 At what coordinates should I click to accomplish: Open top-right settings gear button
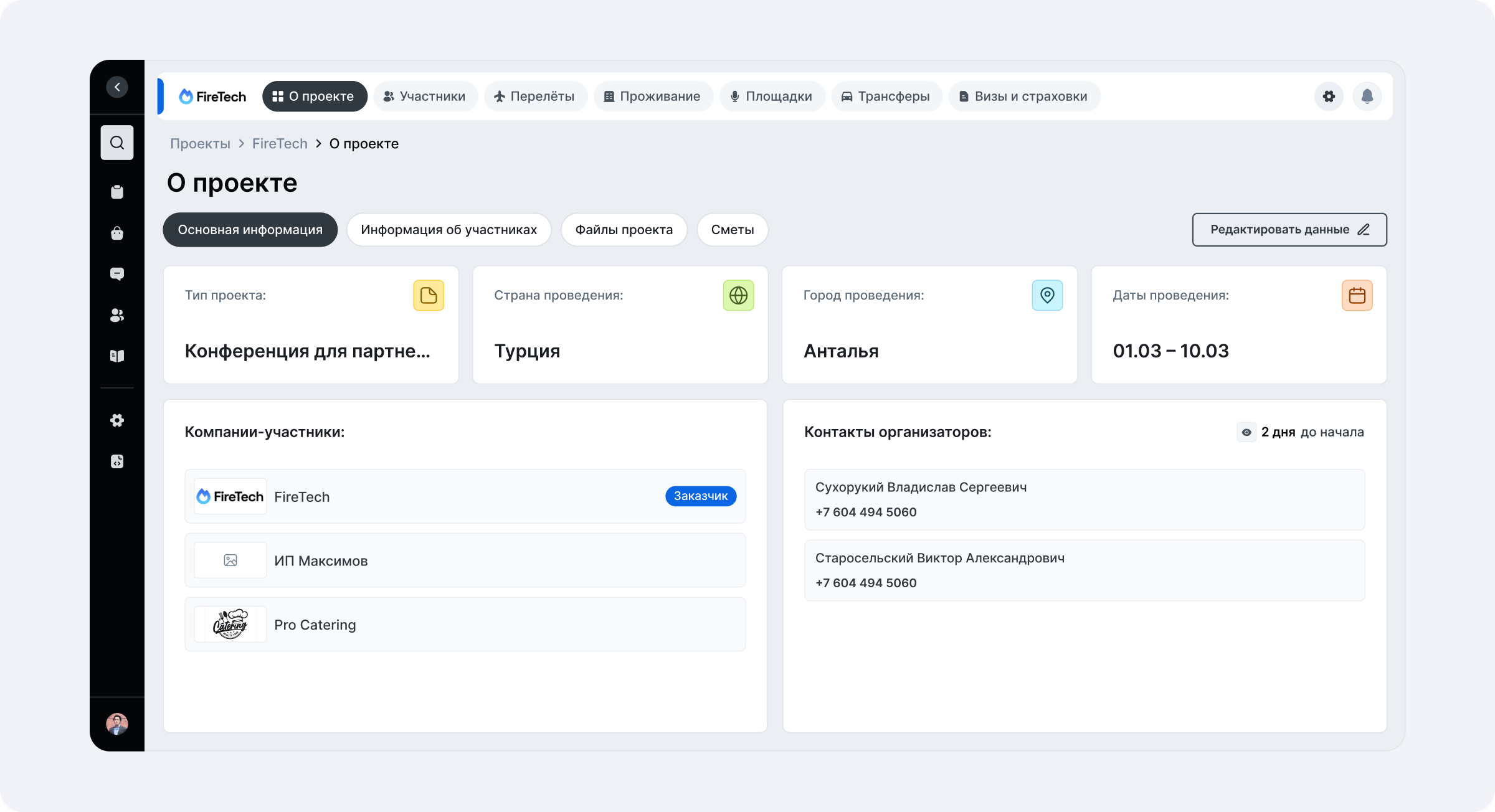tap(1329, 97)
